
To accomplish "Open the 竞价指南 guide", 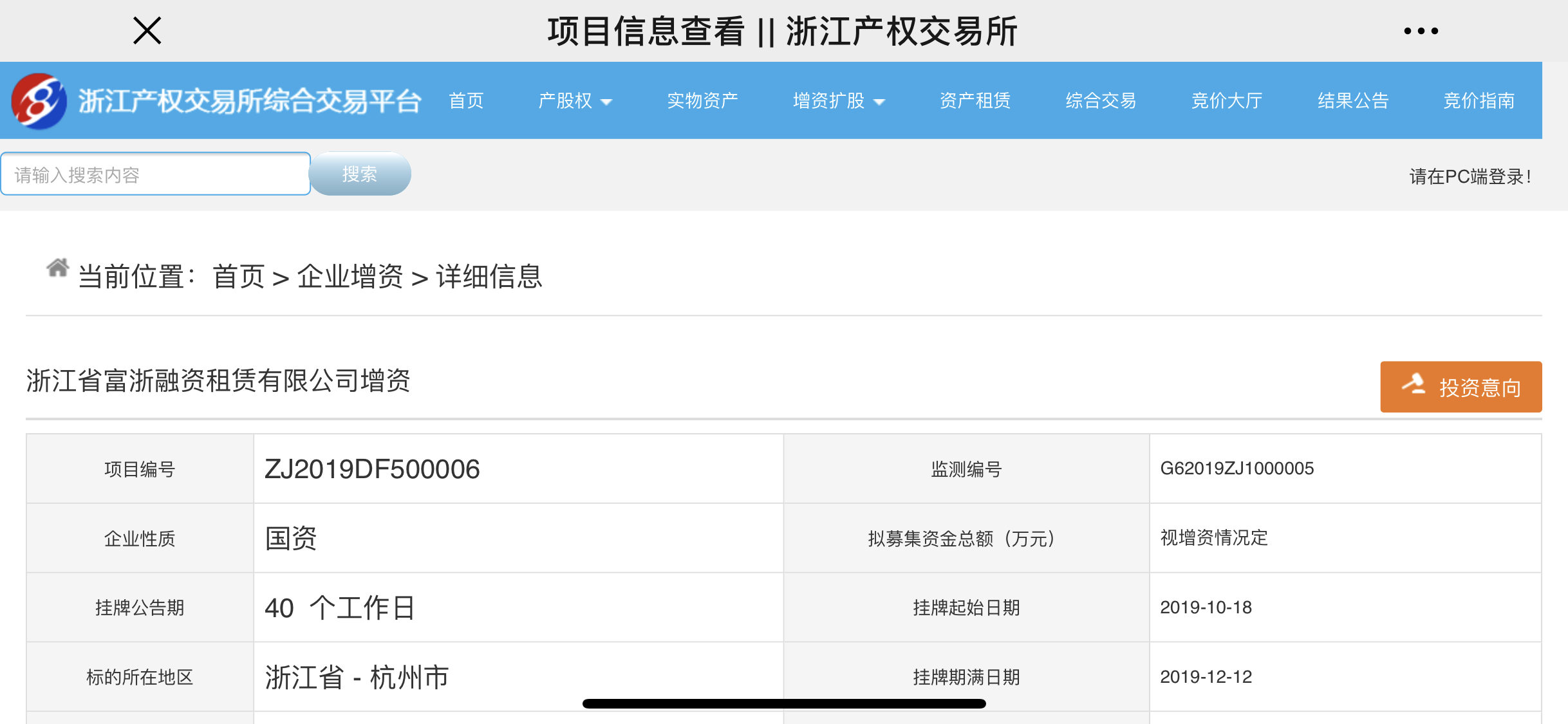I will point(1479,100).
